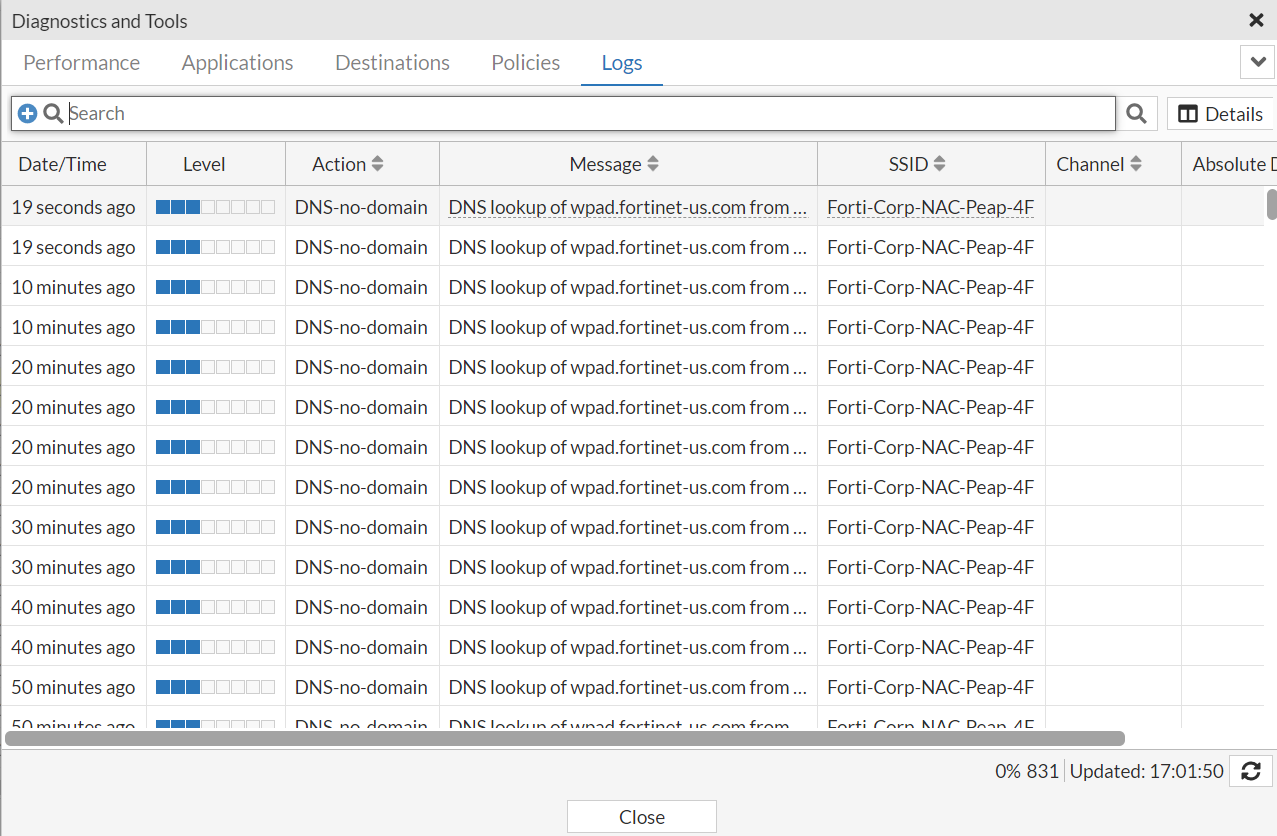Image resolution: width=1277 pixels, height=836 pixels.
Task: Close the Diagnostics and Tools dialog via the X
Action: click(1257, 20)
